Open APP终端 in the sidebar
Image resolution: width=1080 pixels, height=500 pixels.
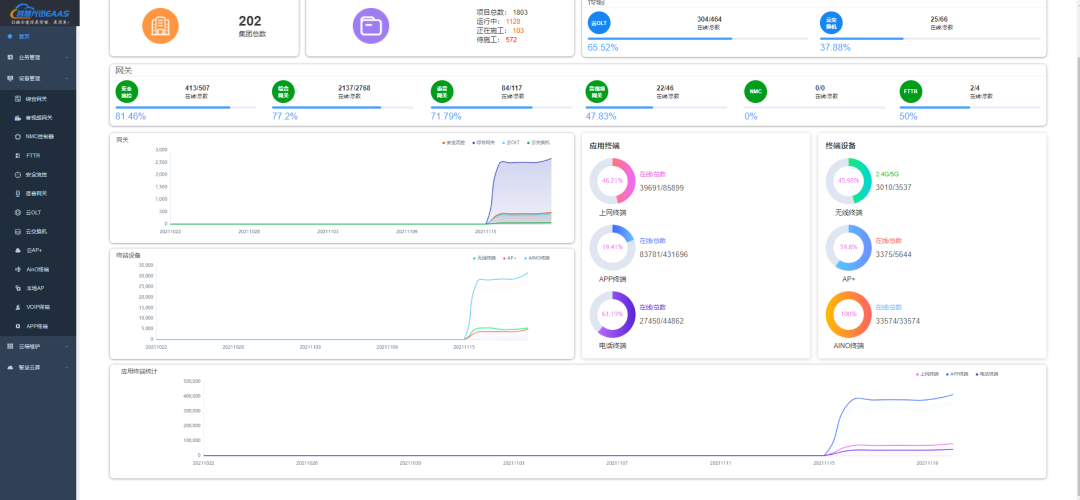pos(39,326)
